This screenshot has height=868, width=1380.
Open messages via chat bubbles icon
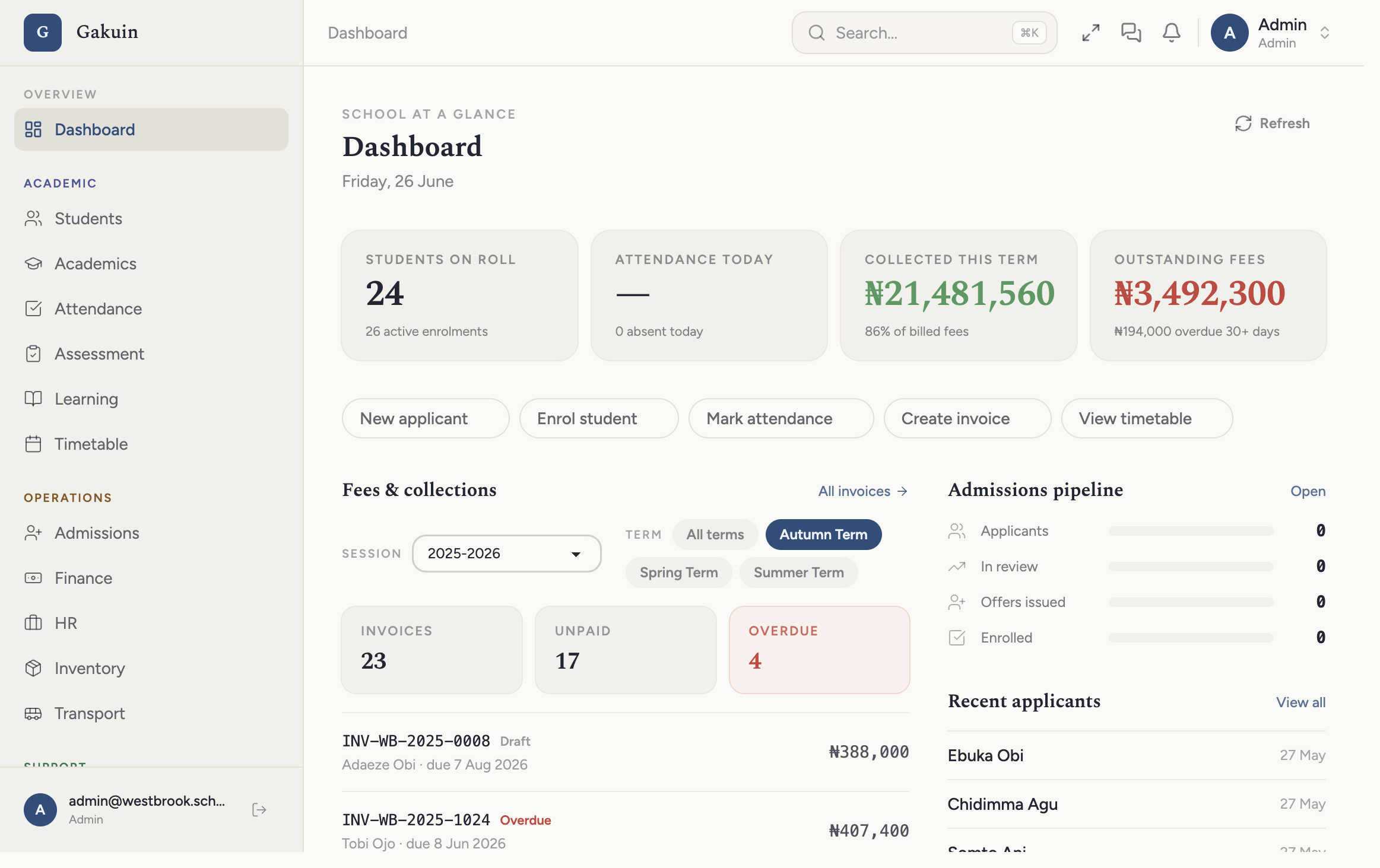[x=1131, y=33]
